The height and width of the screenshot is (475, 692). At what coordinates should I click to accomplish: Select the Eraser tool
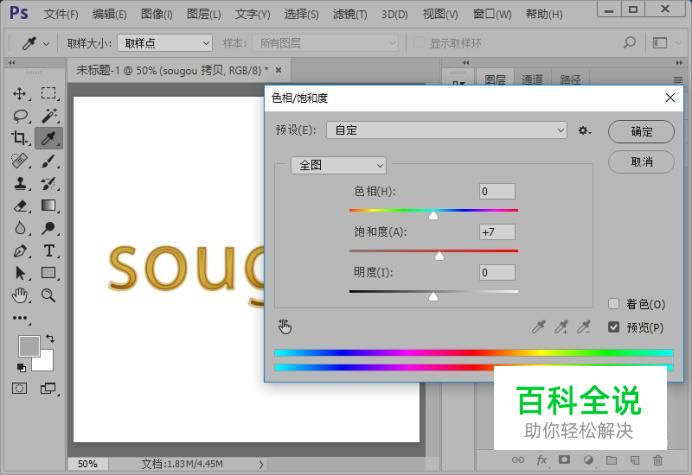pyautogui.click(x=20, y=206)
